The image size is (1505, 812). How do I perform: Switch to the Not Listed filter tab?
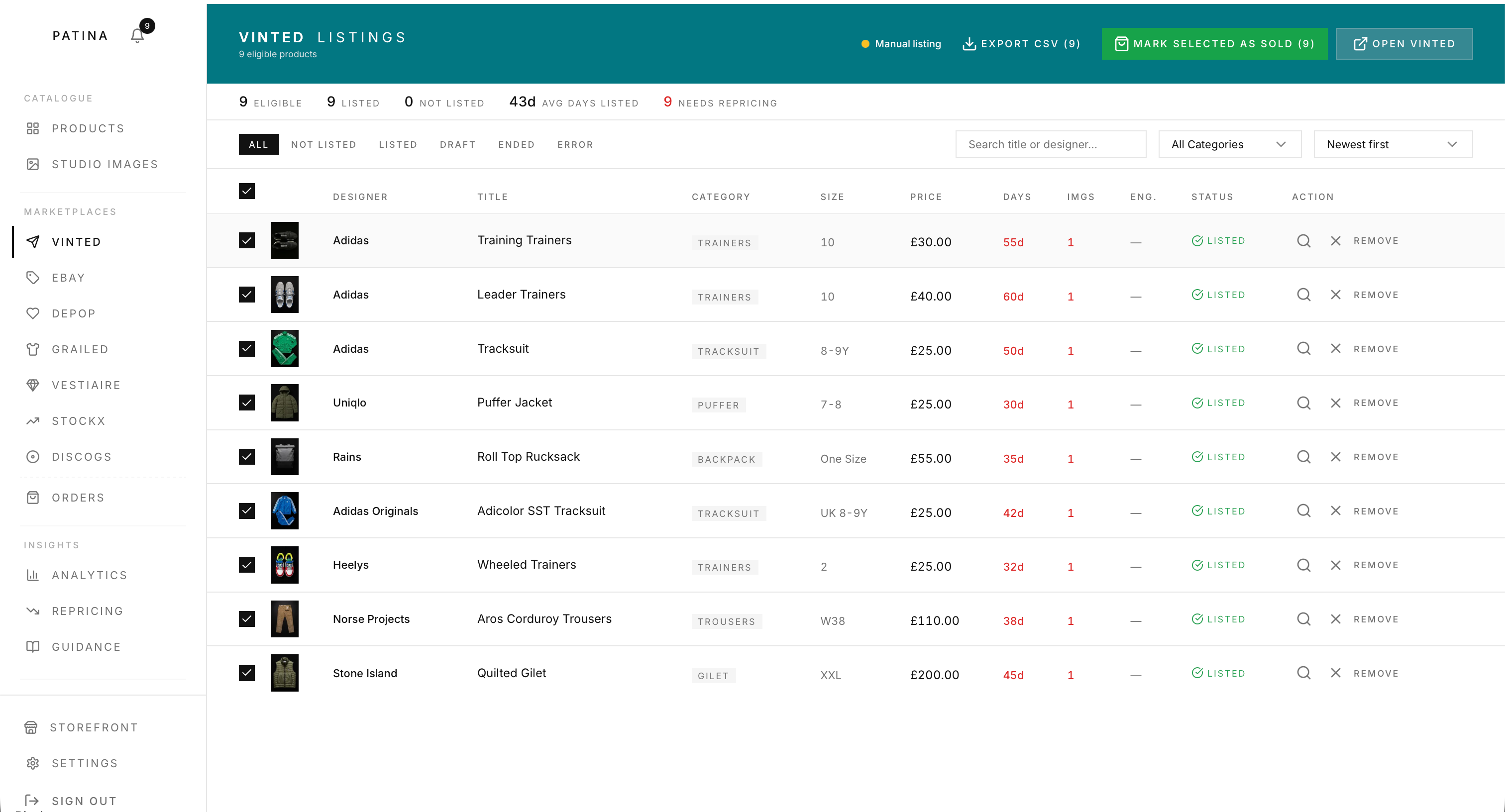pos(323,144)
